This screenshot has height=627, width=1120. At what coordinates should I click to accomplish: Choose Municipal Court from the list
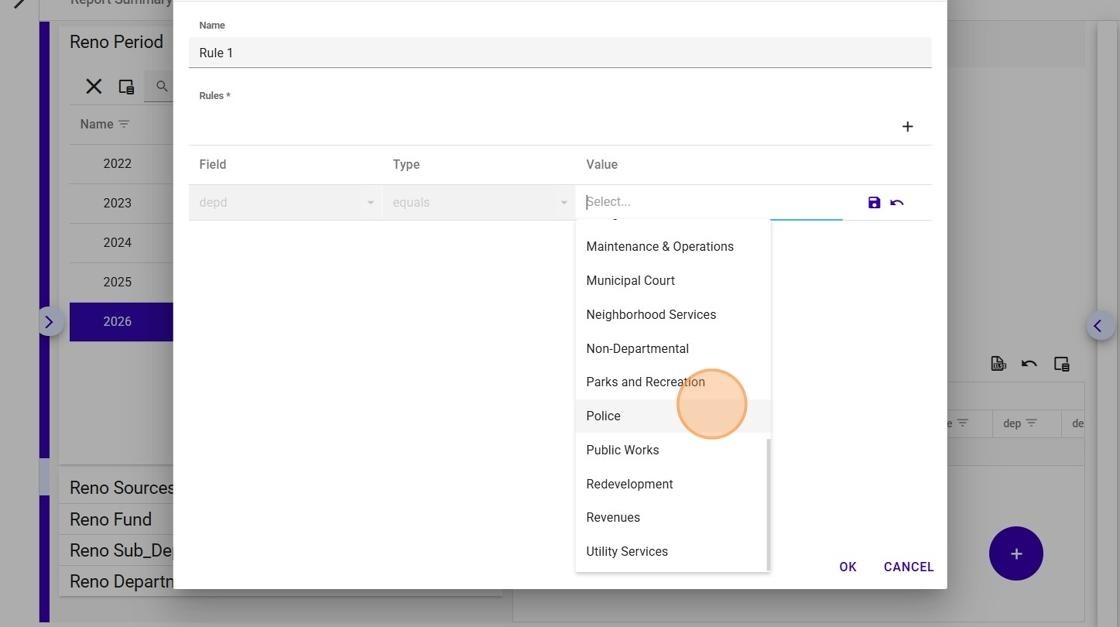click(x=672, y=281)
